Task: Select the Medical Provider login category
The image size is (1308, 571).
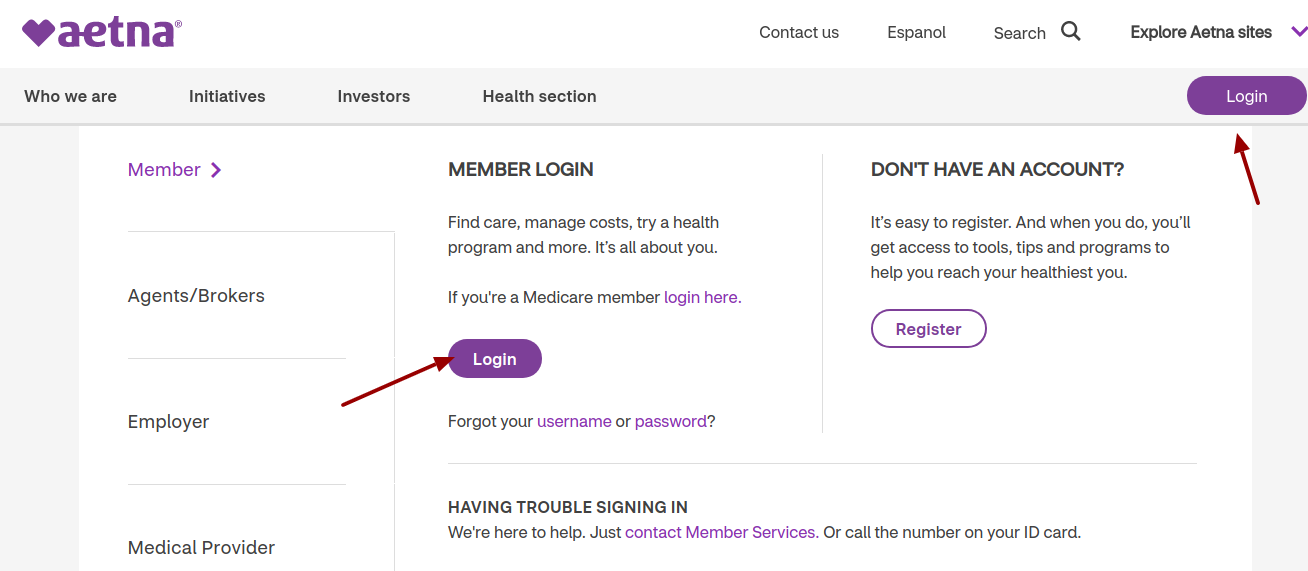Action: pos(201,548)
